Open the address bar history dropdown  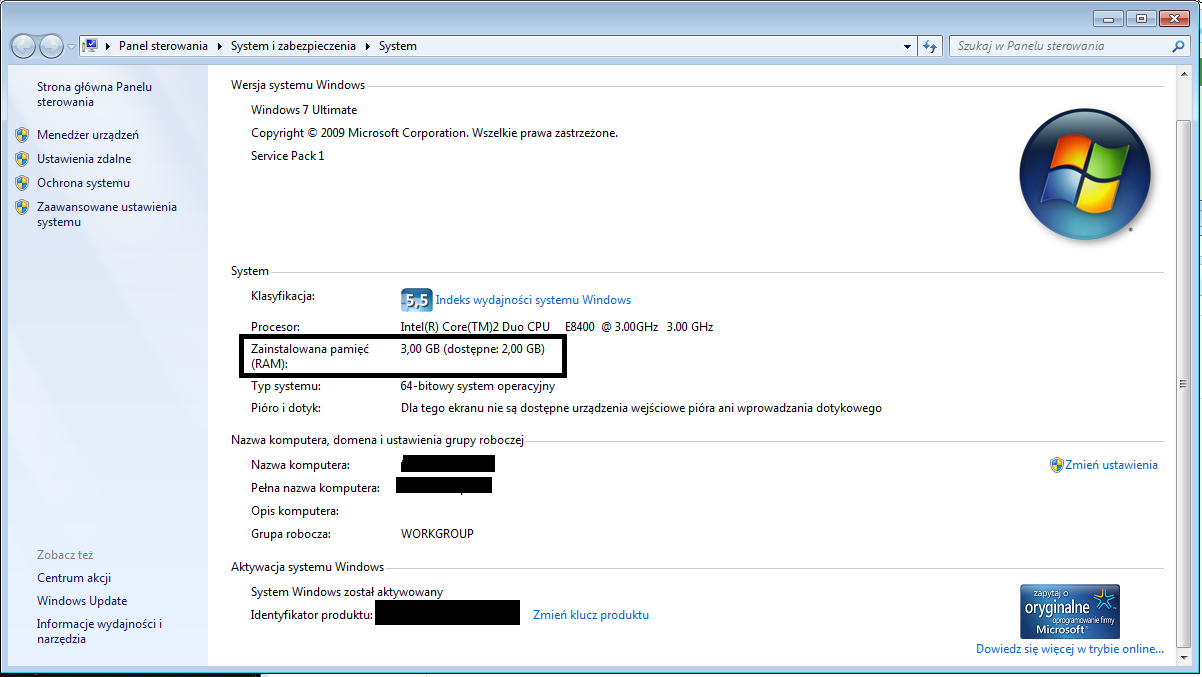(907, 46)
